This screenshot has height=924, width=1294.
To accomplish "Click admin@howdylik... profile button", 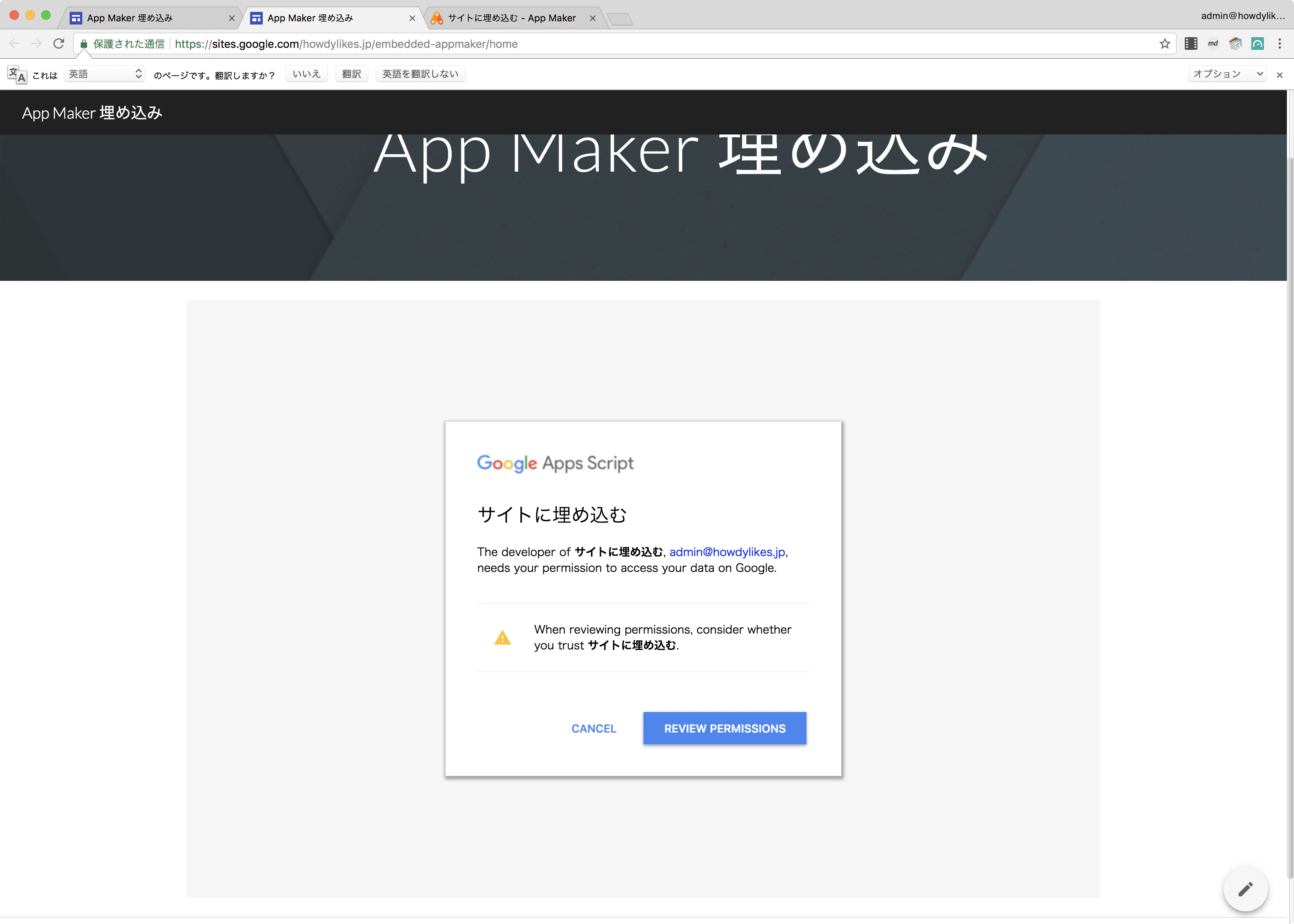I will 1243,16.
